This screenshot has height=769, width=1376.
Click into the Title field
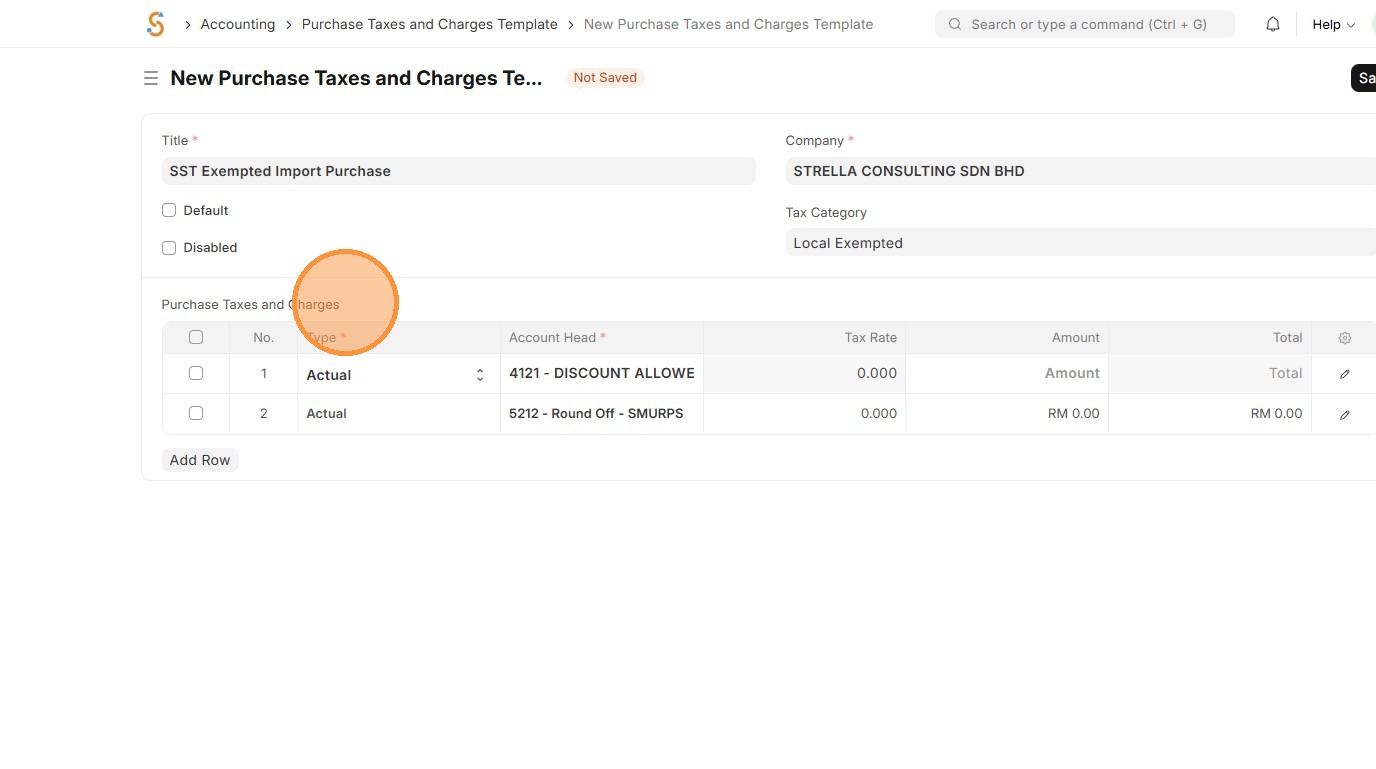click(x=458, y=171)
